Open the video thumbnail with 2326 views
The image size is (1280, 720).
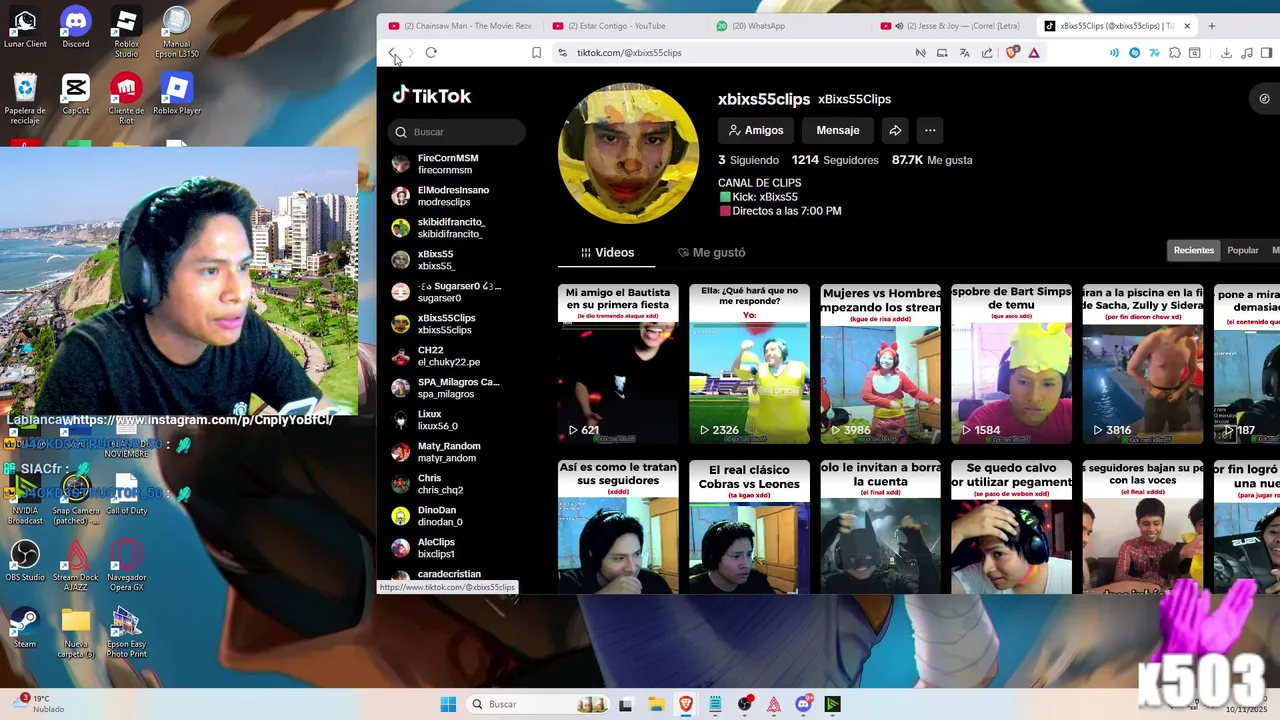pos(749,364)
